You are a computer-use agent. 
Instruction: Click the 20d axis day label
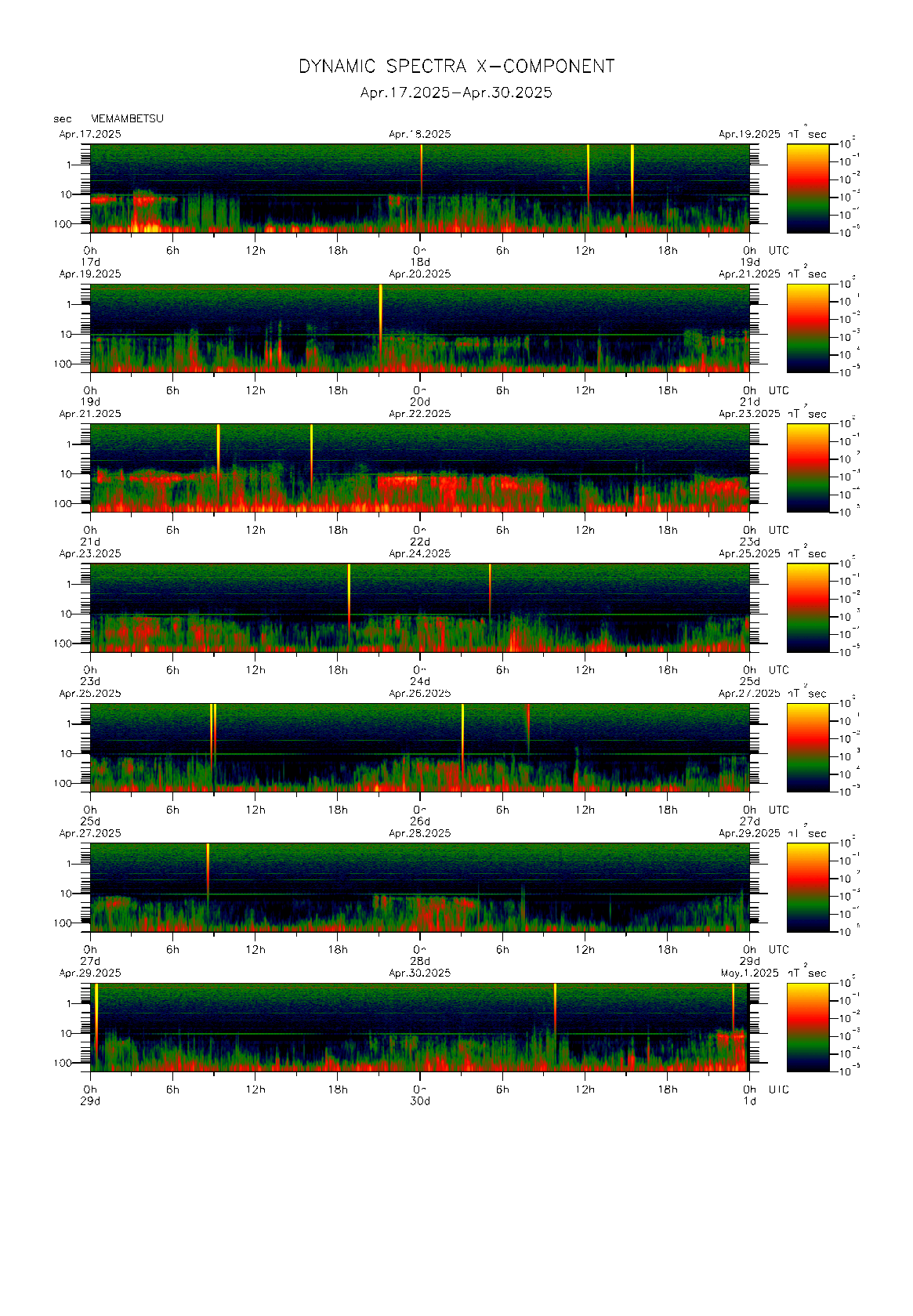click(421, 402)
